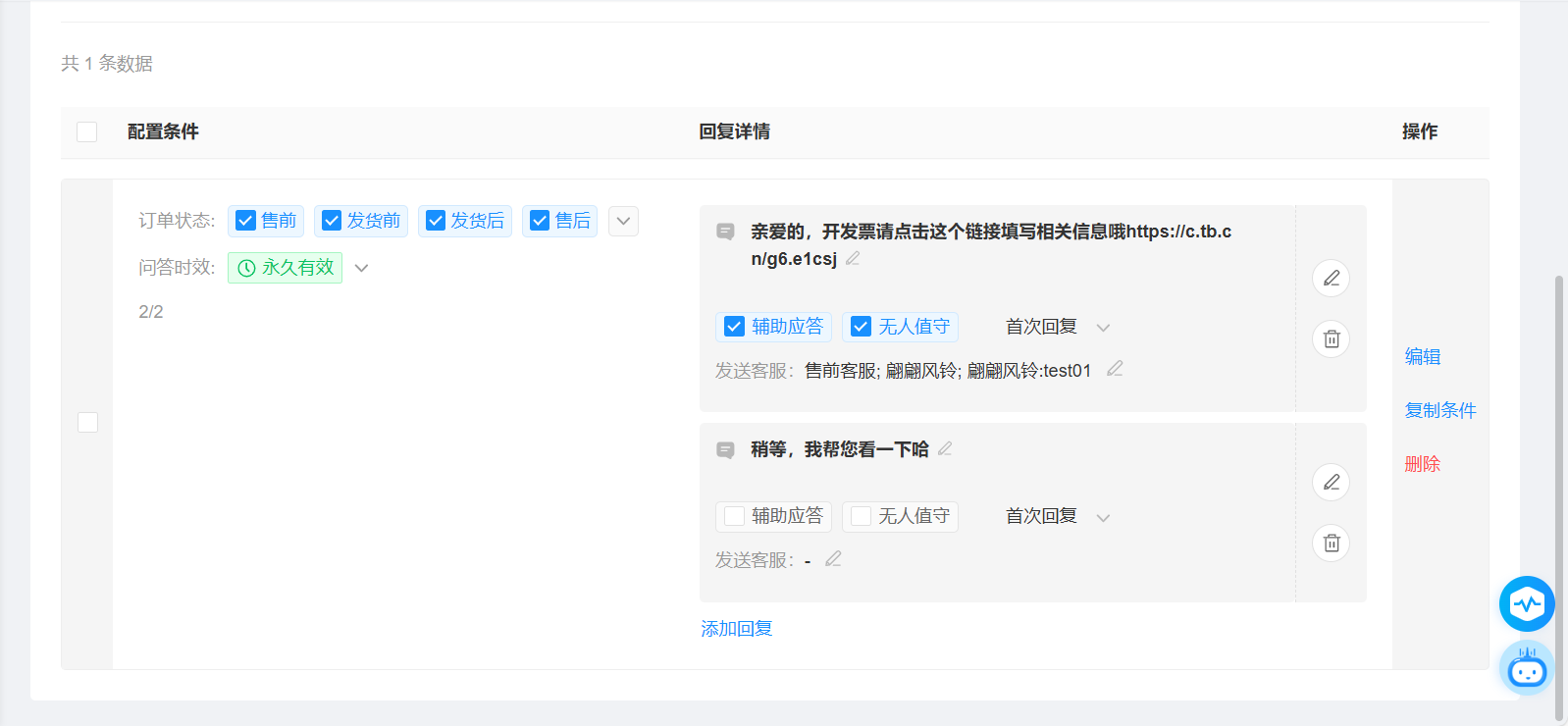This screenshot has width=1568, height=726.
Task: Click the 共 1 条数据 count text
Action: (107, 64)
